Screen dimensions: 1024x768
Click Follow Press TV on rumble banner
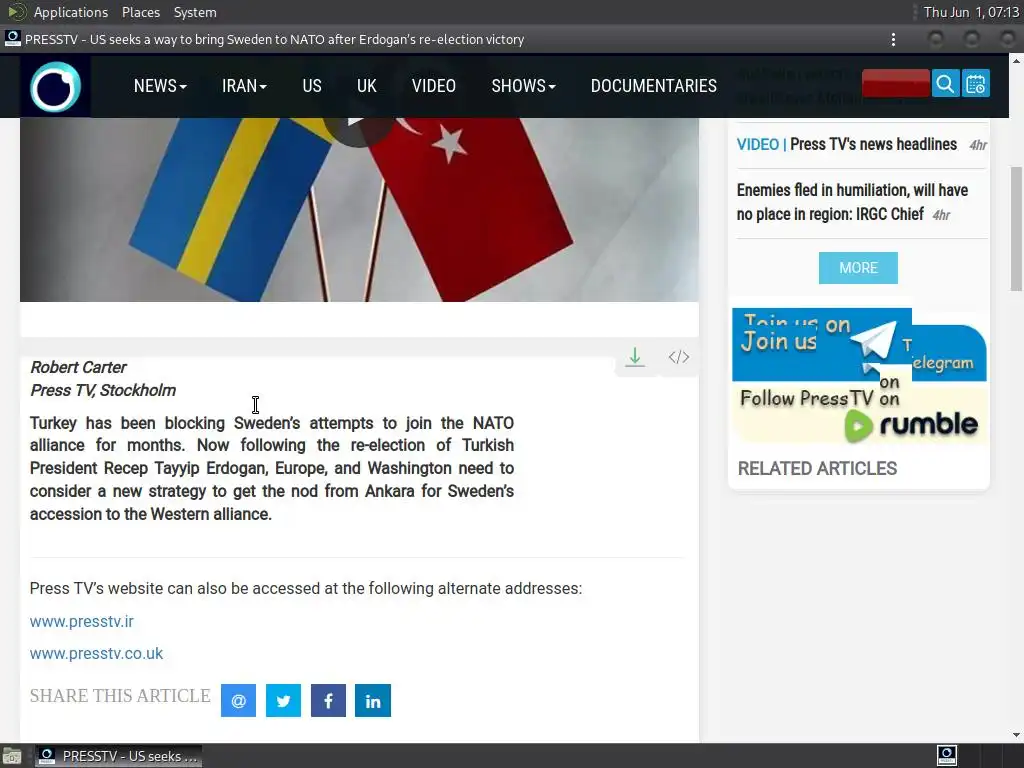[x=859, y=414]
